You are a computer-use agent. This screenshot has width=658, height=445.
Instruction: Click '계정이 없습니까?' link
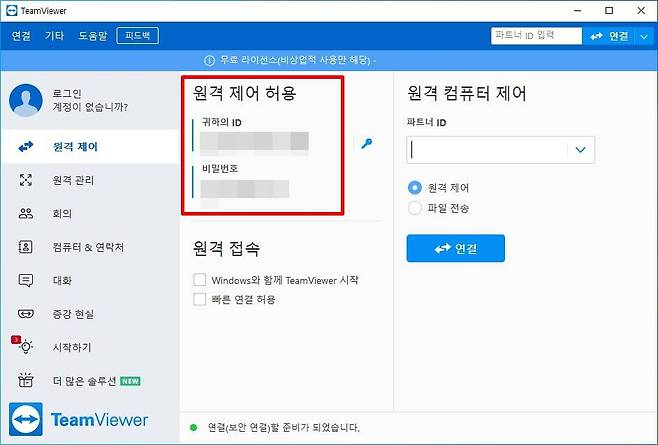90,107
